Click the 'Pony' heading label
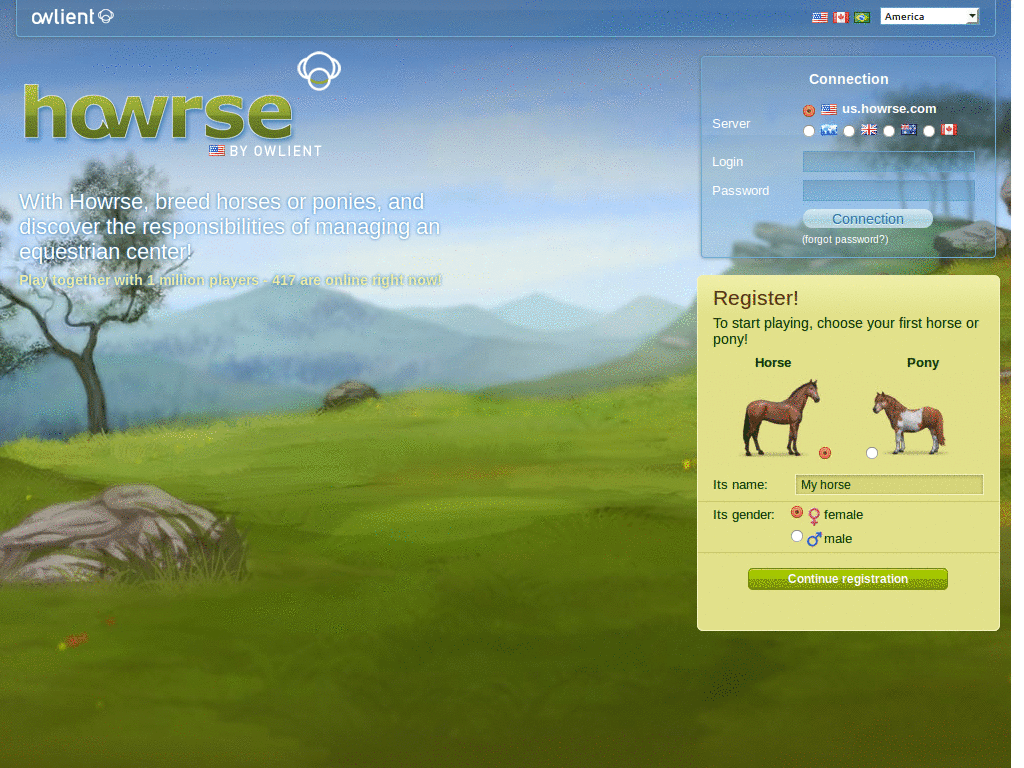Screen dimensions: 1024x768 923,363
